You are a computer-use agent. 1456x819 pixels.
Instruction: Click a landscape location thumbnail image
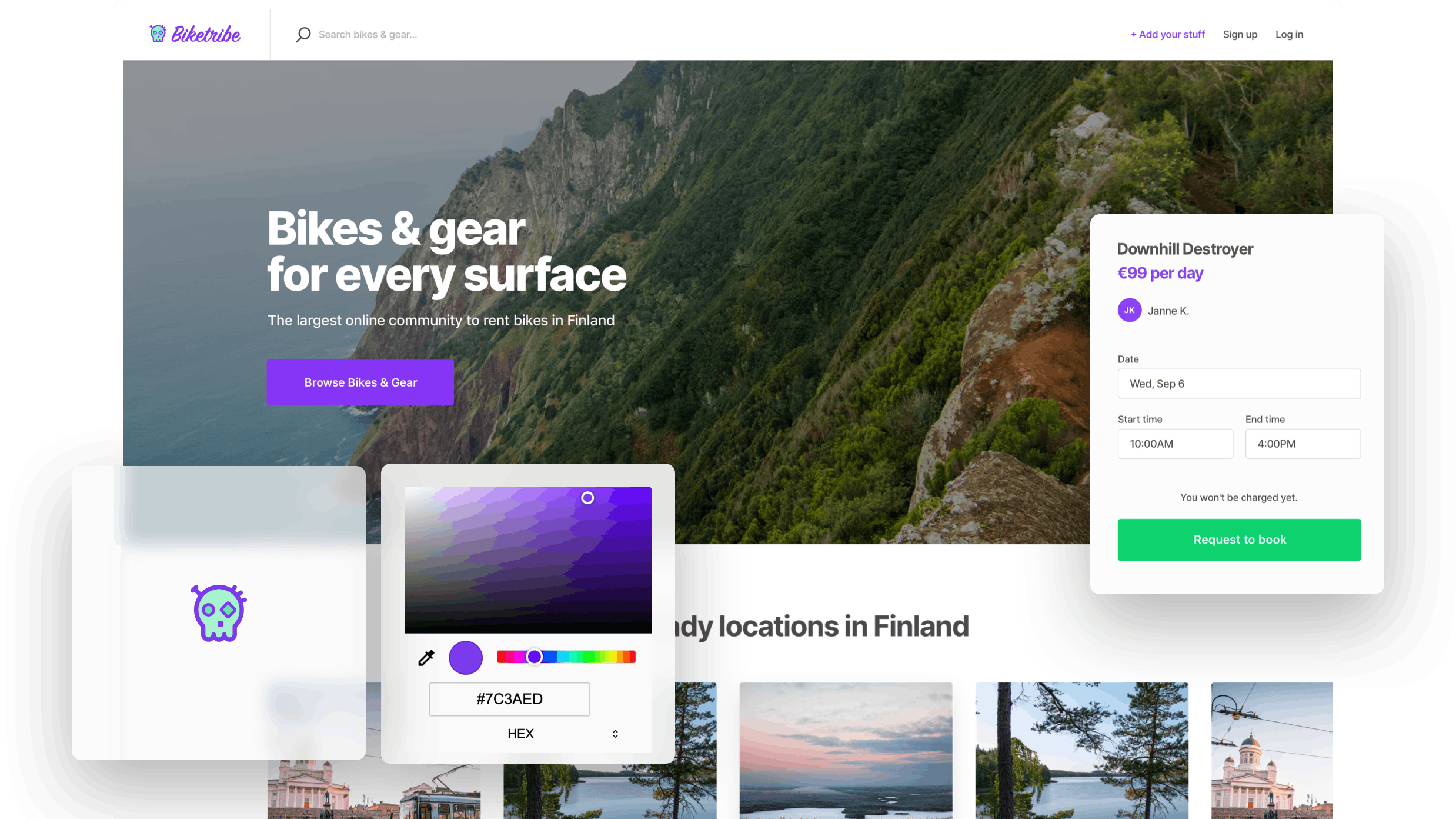tap(846, 750)
